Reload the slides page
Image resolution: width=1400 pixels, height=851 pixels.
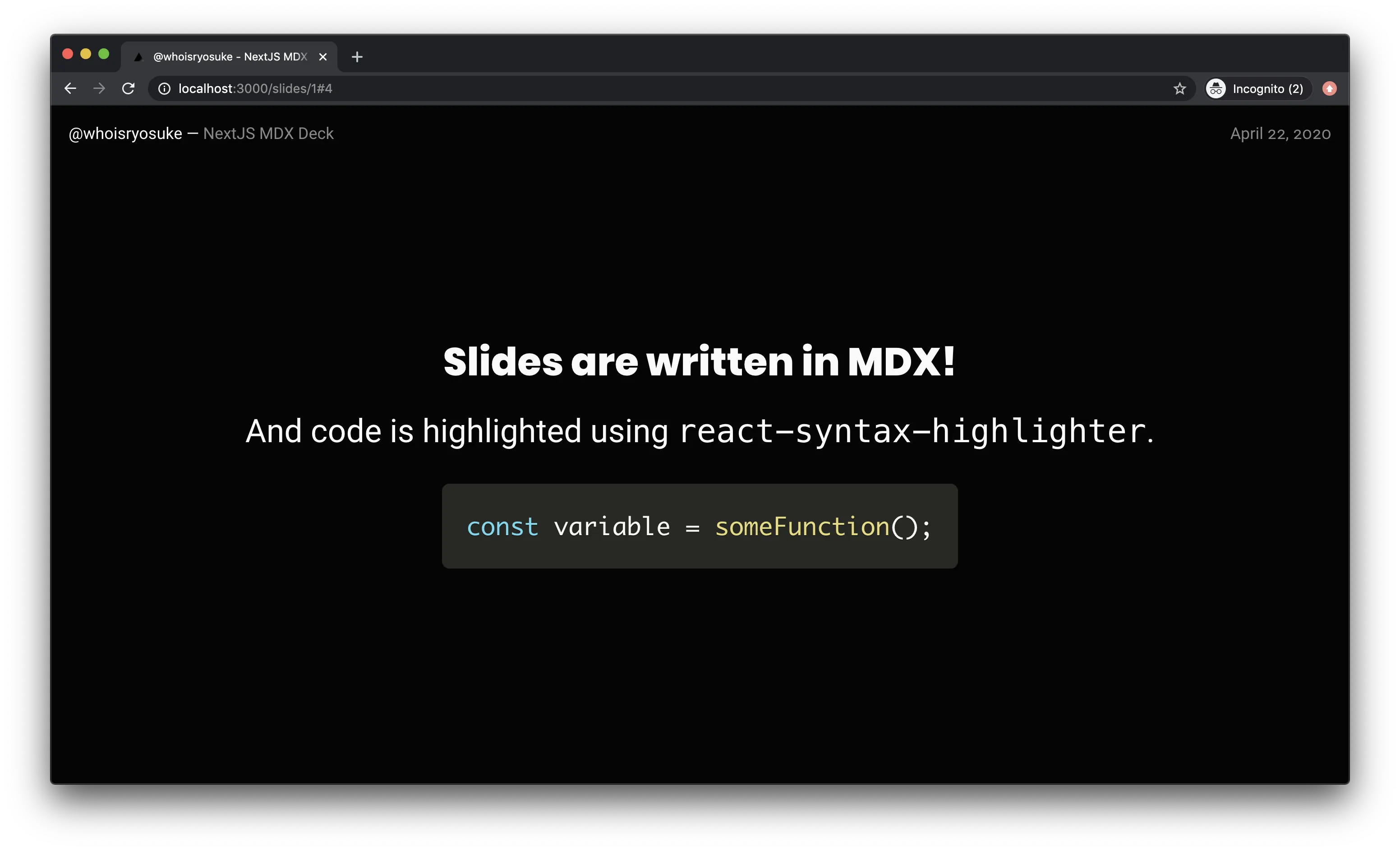tap(129, 88)
